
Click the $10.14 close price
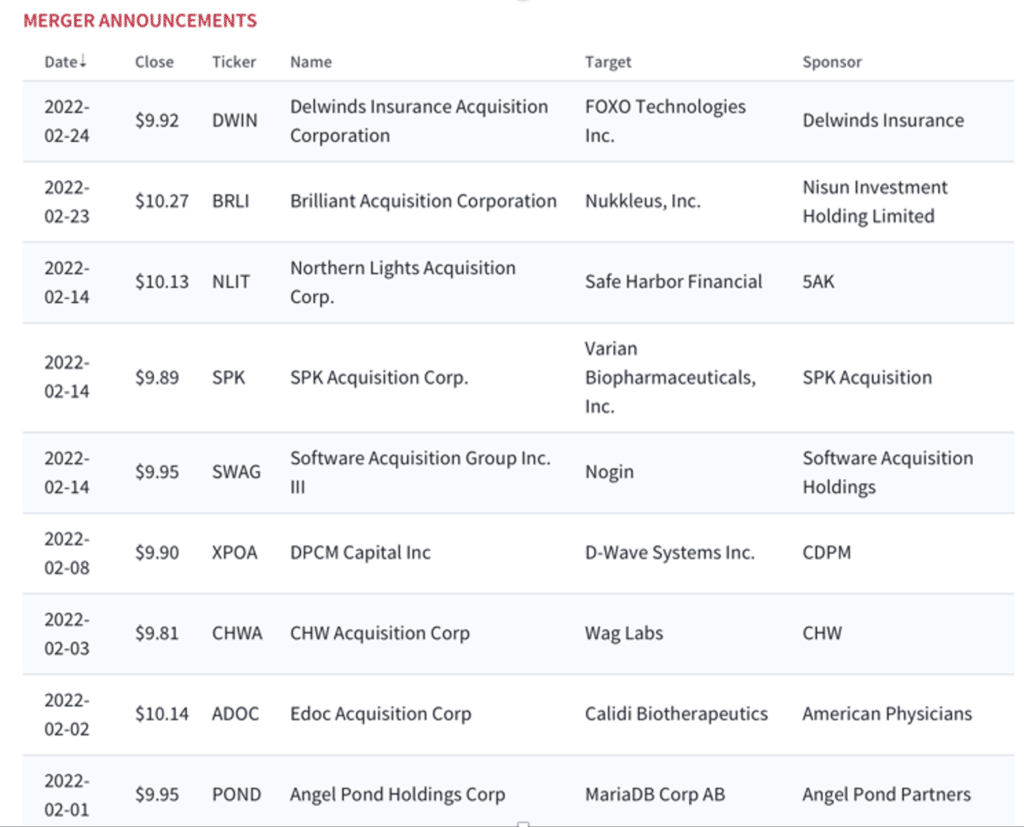click(x=161, y=714)
